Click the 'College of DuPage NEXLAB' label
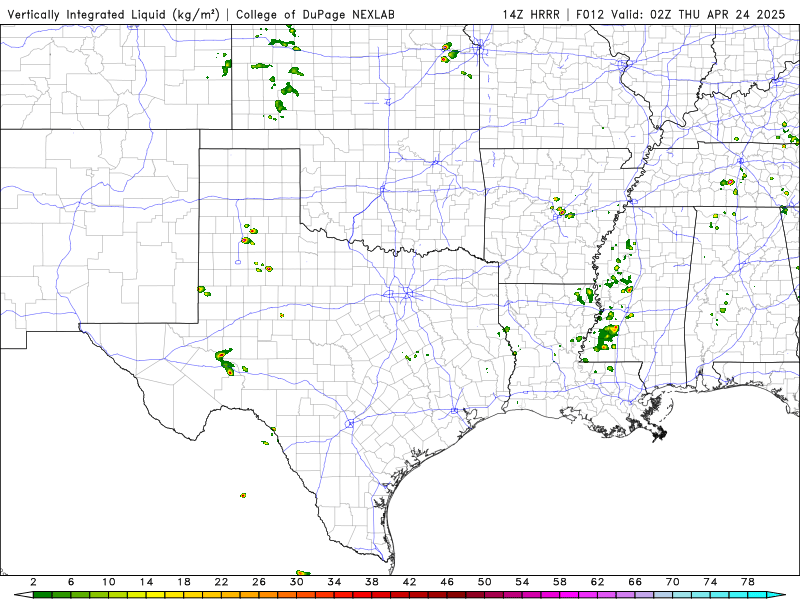 tap(315, 14)
